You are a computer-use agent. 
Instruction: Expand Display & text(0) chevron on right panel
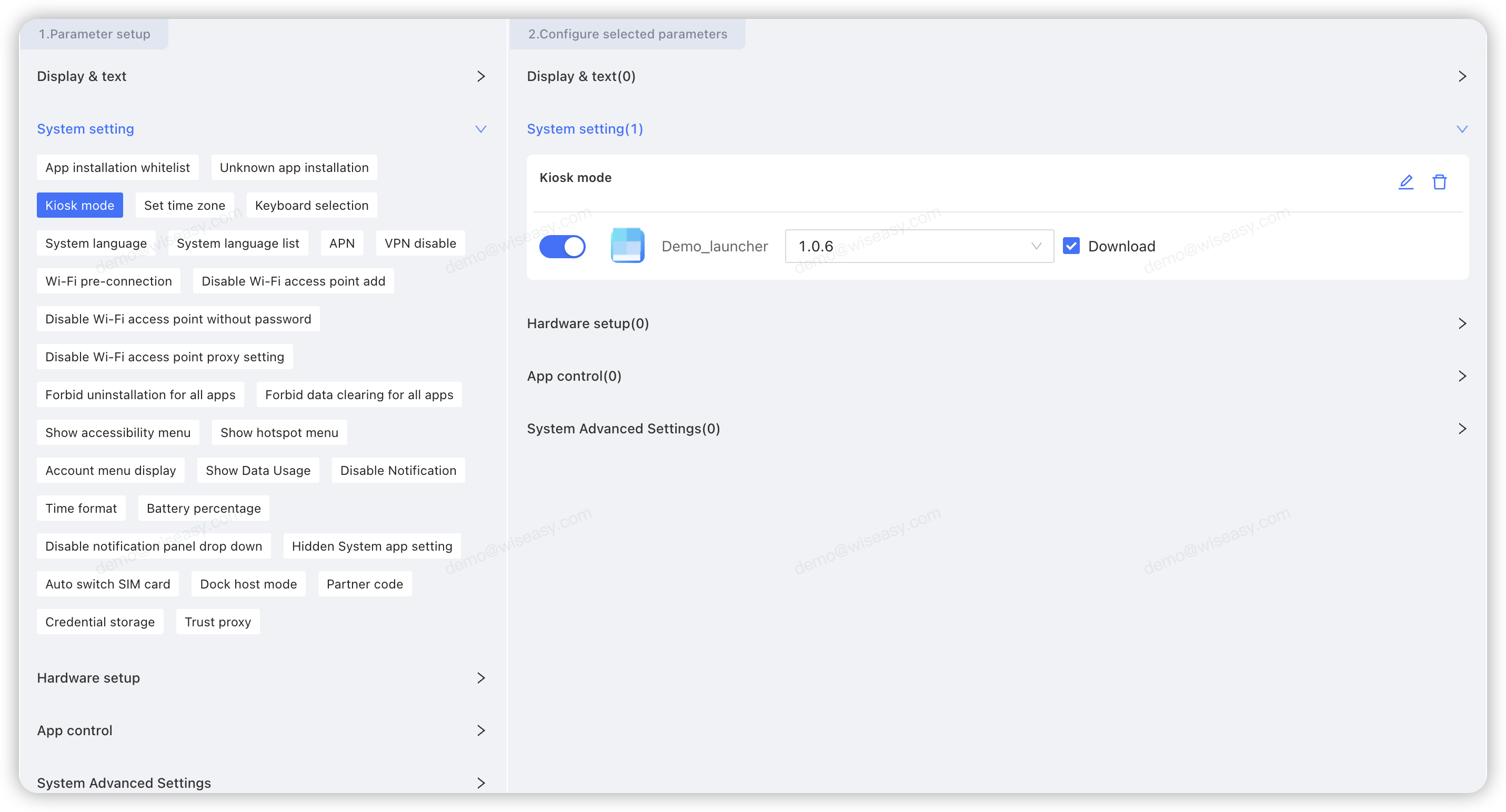[x=1462, y=77]
